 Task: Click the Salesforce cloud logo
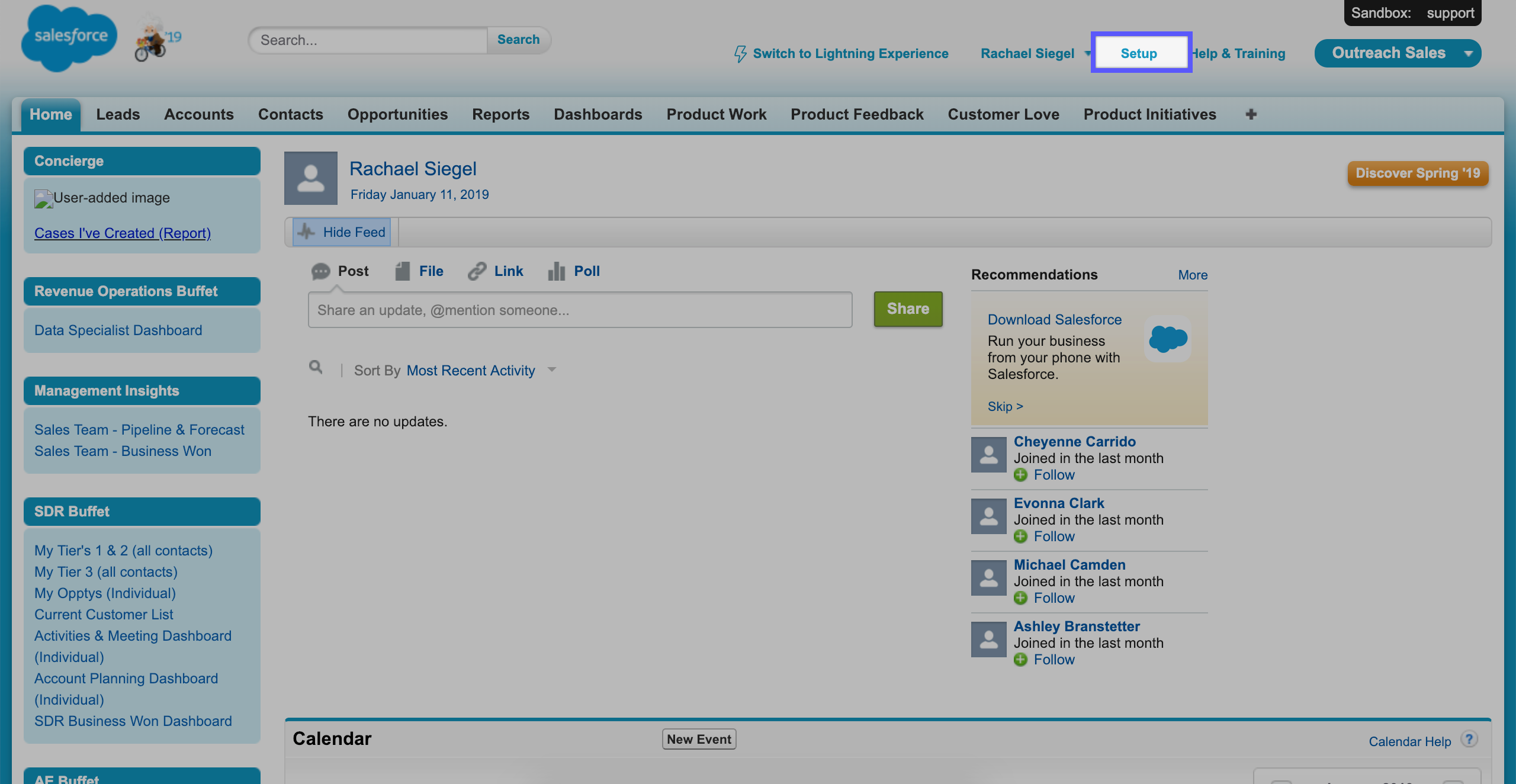(x=69, y=38)
